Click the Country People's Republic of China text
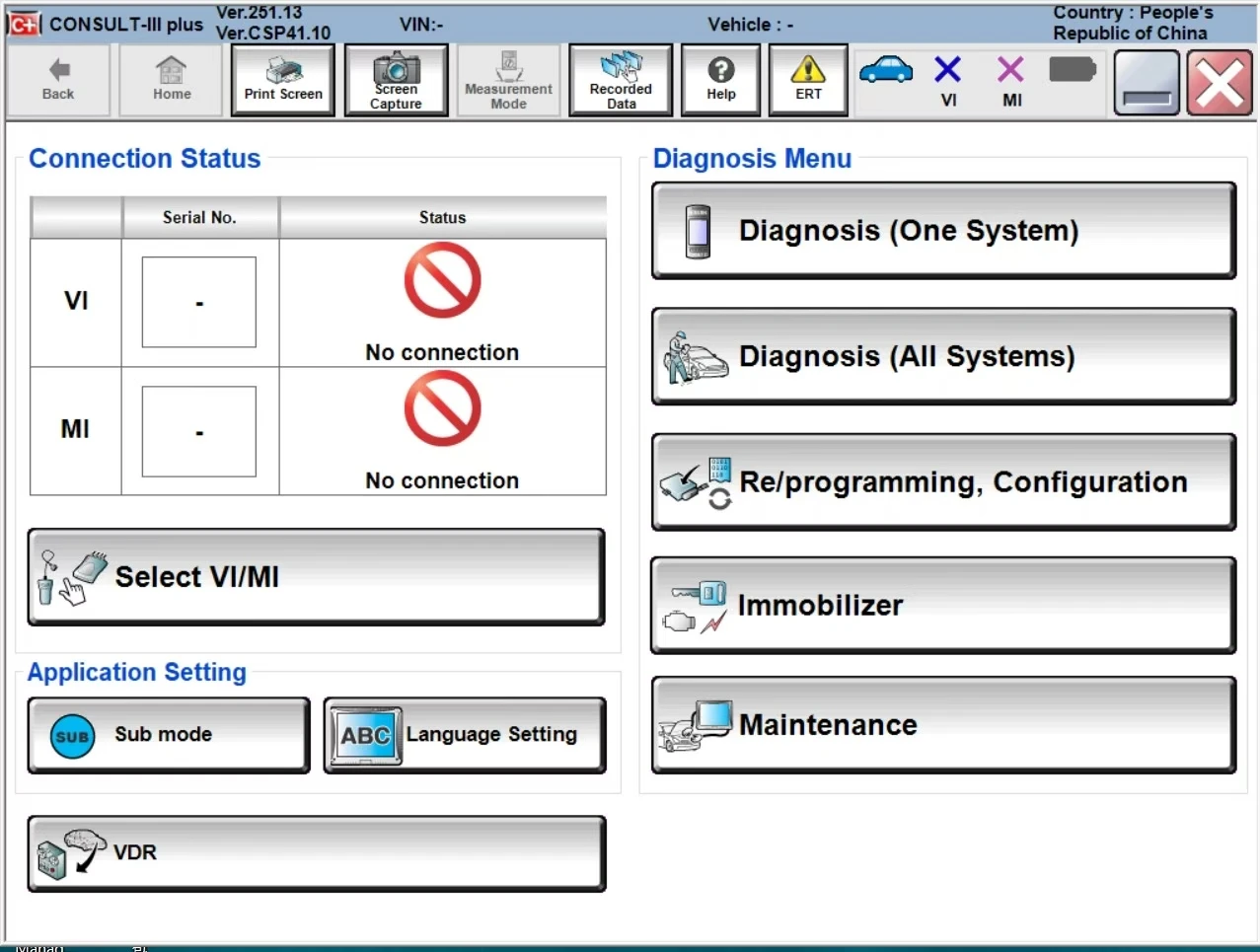 click(x=1133, y=23)
